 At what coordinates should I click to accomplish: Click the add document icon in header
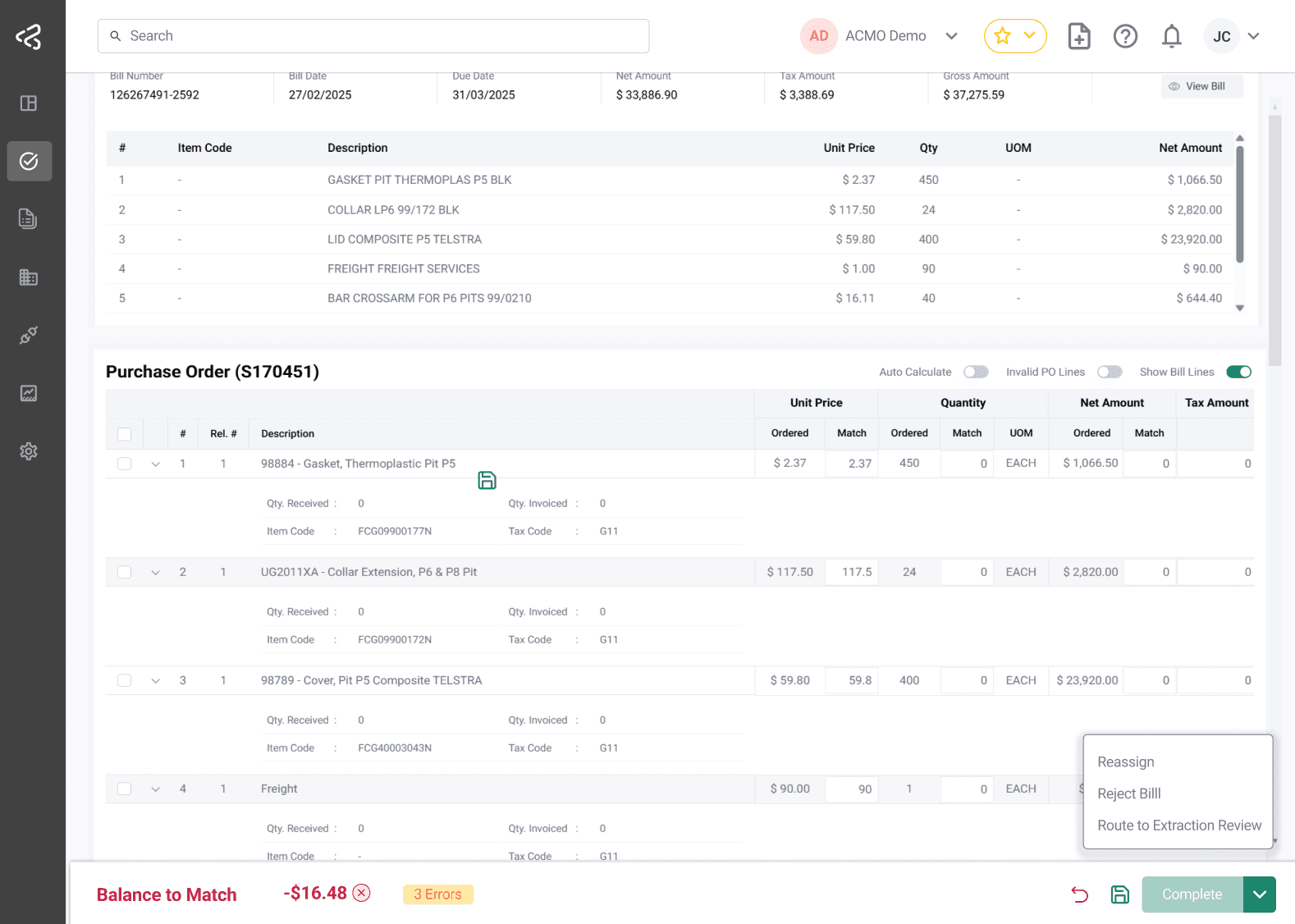1079,36
